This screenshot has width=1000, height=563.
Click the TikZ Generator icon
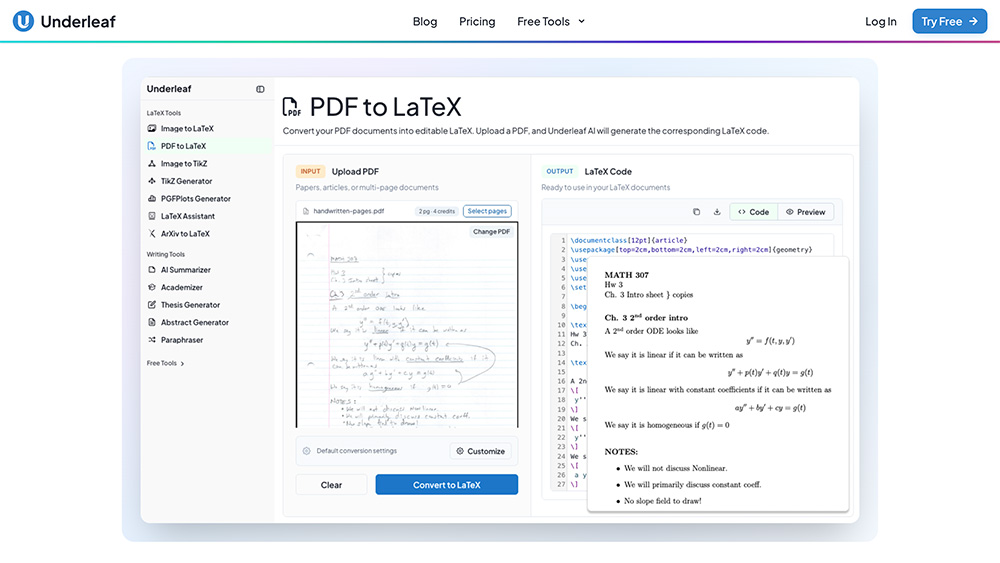tap(152, 181)
